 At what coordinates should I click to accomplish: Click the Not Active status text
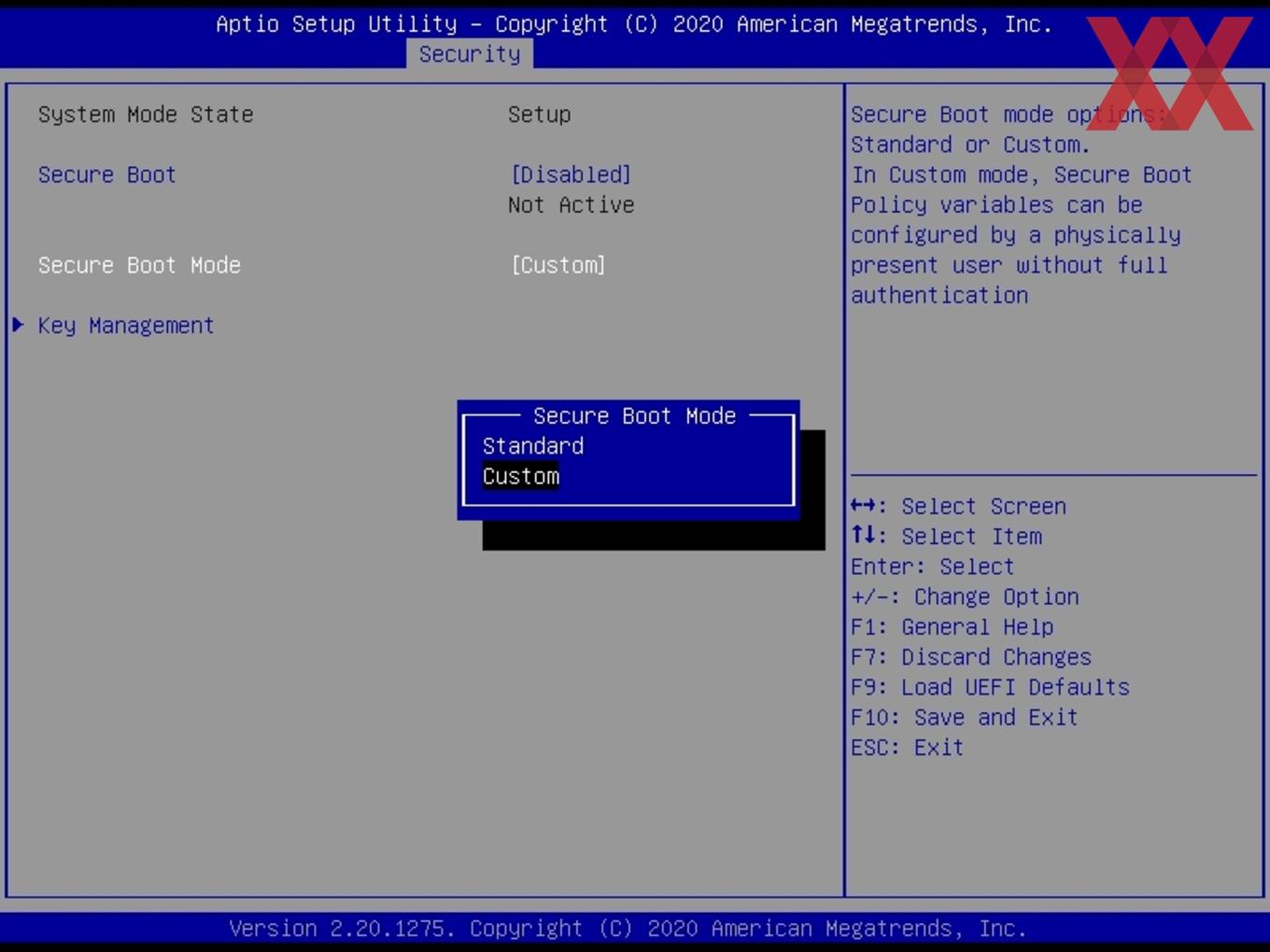[571, 204]
